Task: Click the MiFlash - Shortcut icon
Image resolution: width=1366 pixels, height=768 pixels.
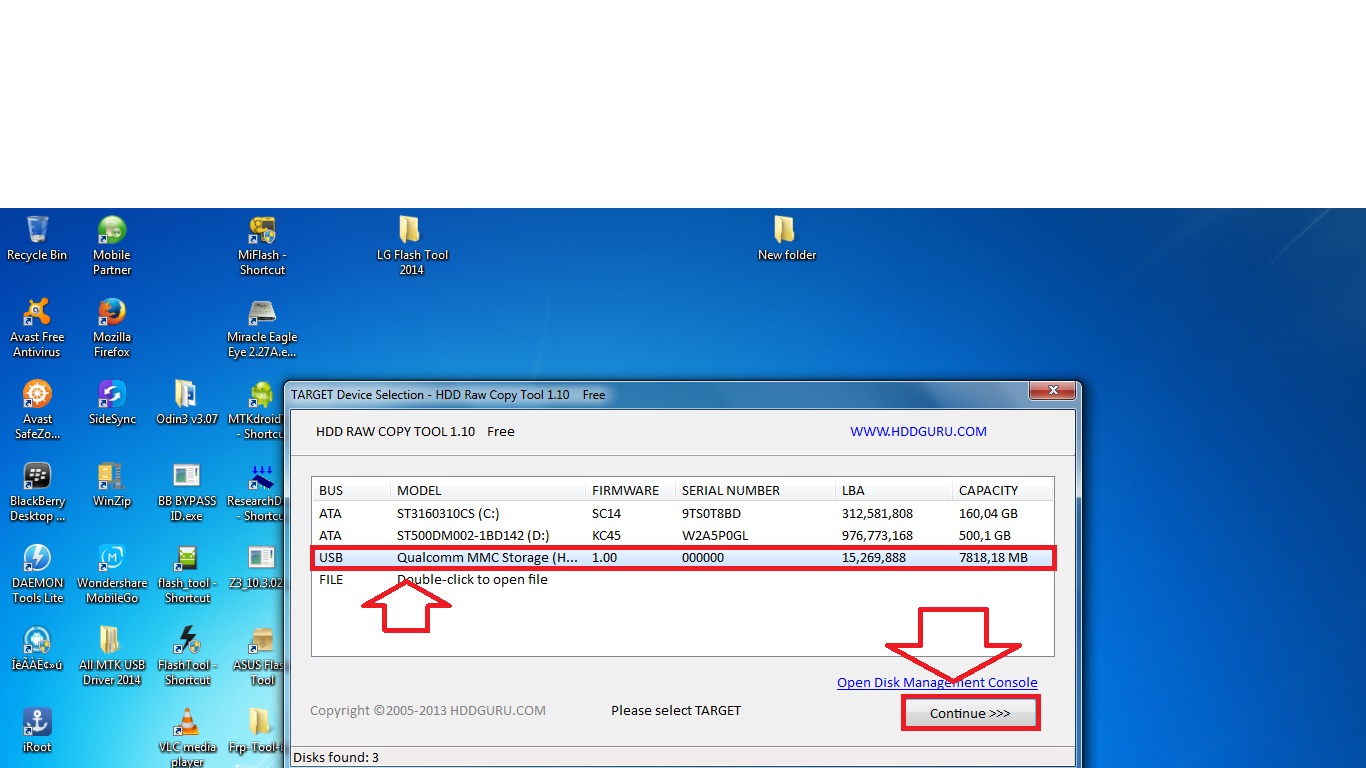Action: 262,246
